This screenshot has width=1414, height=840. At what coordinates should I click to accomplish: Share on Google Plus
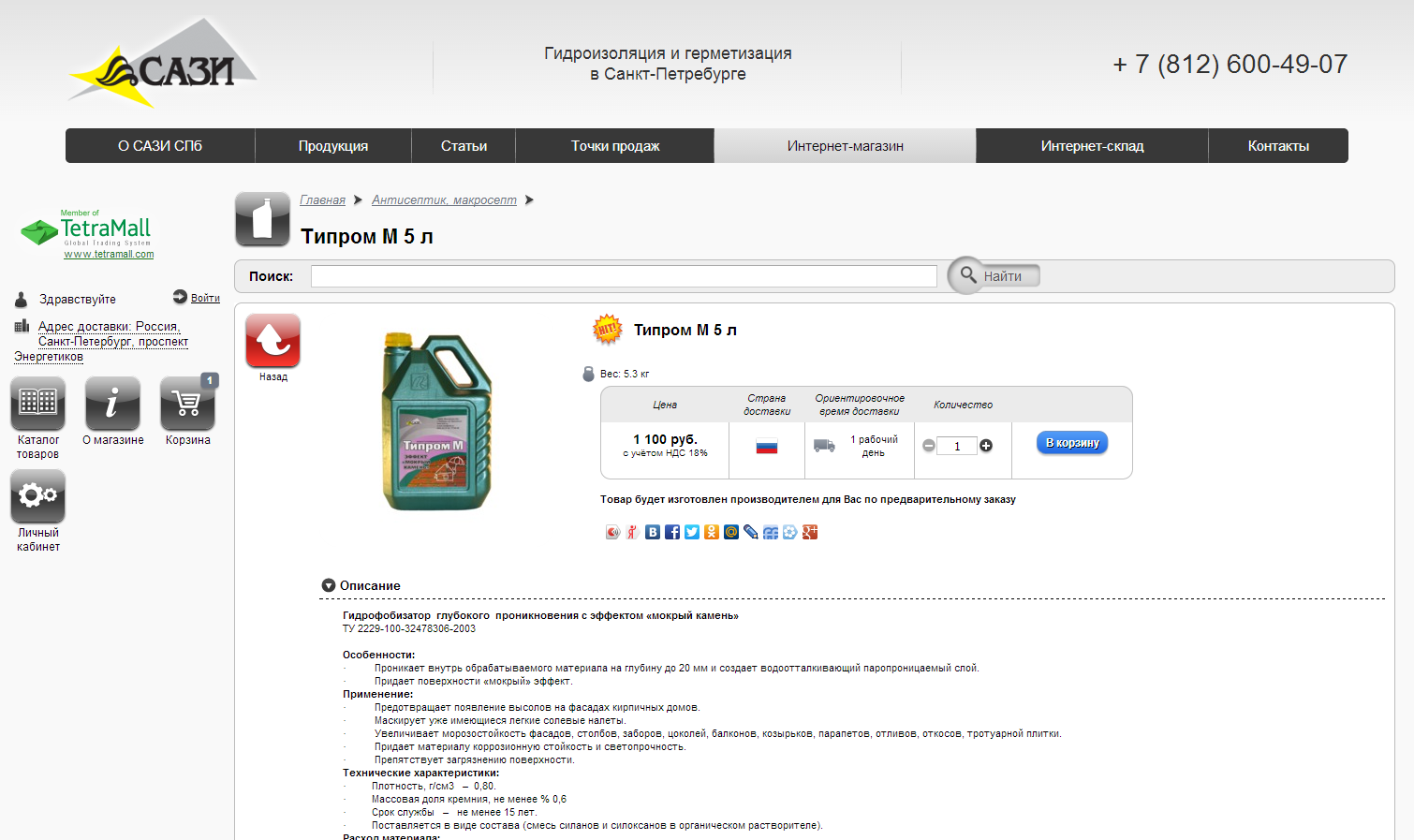pos(810,532)
